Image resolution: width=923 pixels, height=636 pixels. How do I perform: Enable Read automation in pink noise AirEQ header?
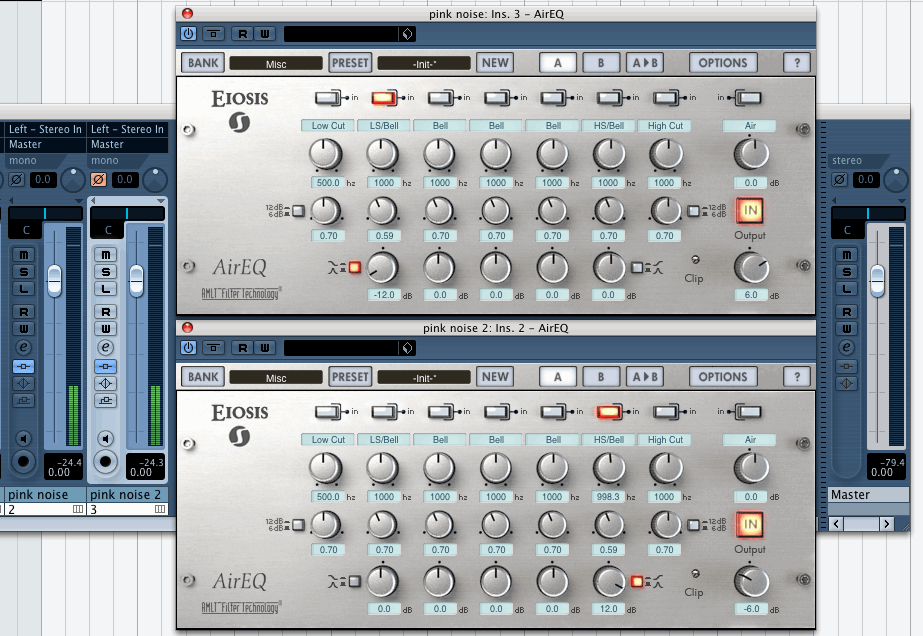[243, 34]
